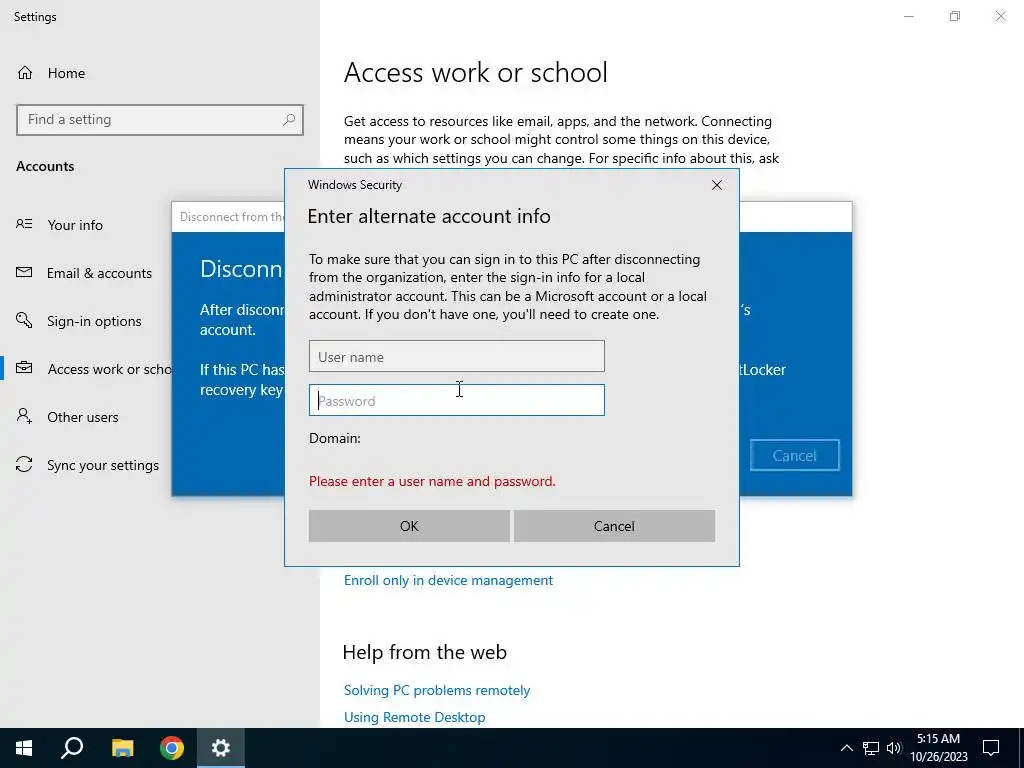Open Sync your settings
Image resolution: width=1024 pixels, height=768 pixels.
pos(103,465)
